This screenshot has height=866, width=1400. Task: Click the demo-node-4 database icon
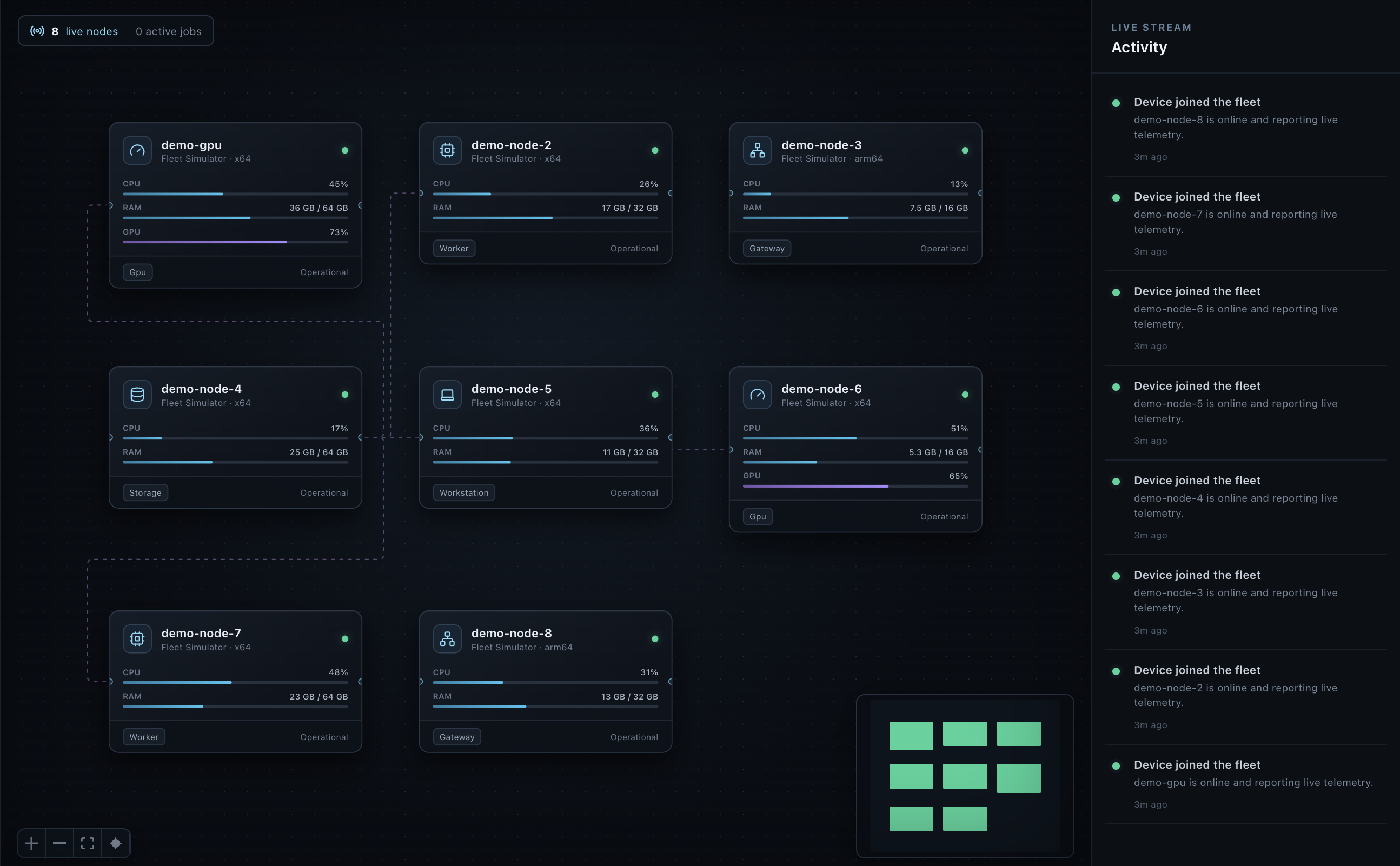[137, 395]
